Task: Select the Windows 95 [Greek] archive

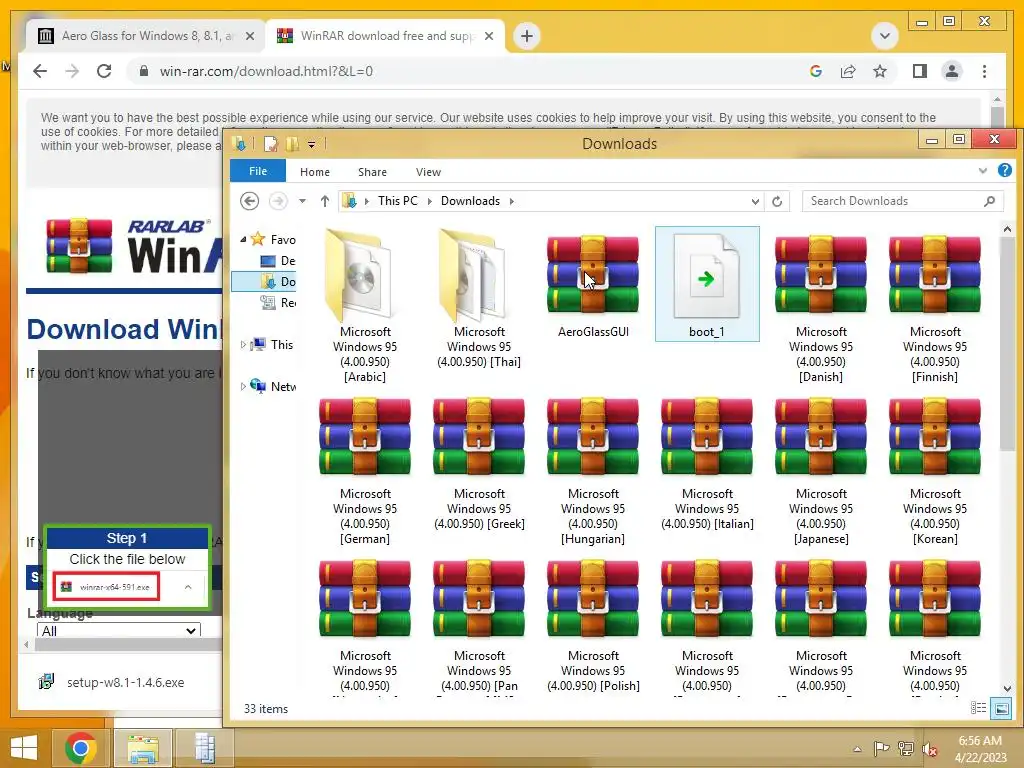Action: click(x=479, y=464)
